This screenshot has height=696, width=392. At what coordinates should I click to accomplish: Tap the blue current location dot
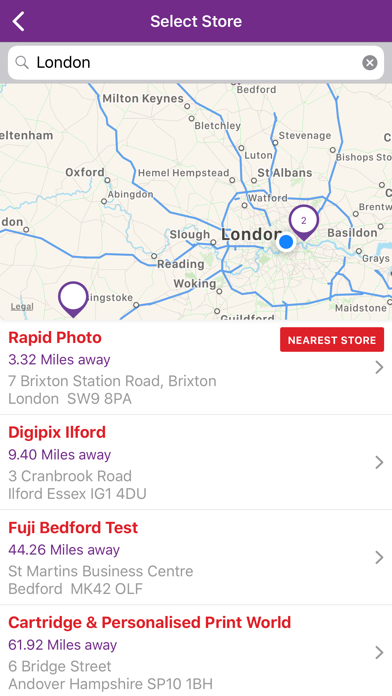(x=286, y=242)
